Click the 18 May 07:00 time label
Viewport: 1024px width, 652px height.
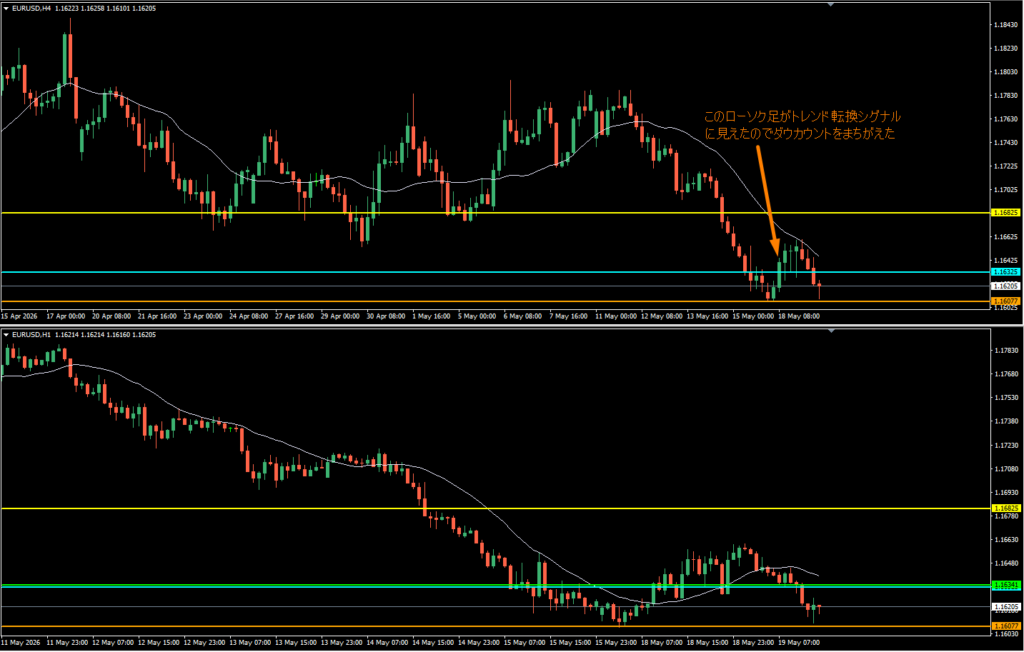click(661, 642)
